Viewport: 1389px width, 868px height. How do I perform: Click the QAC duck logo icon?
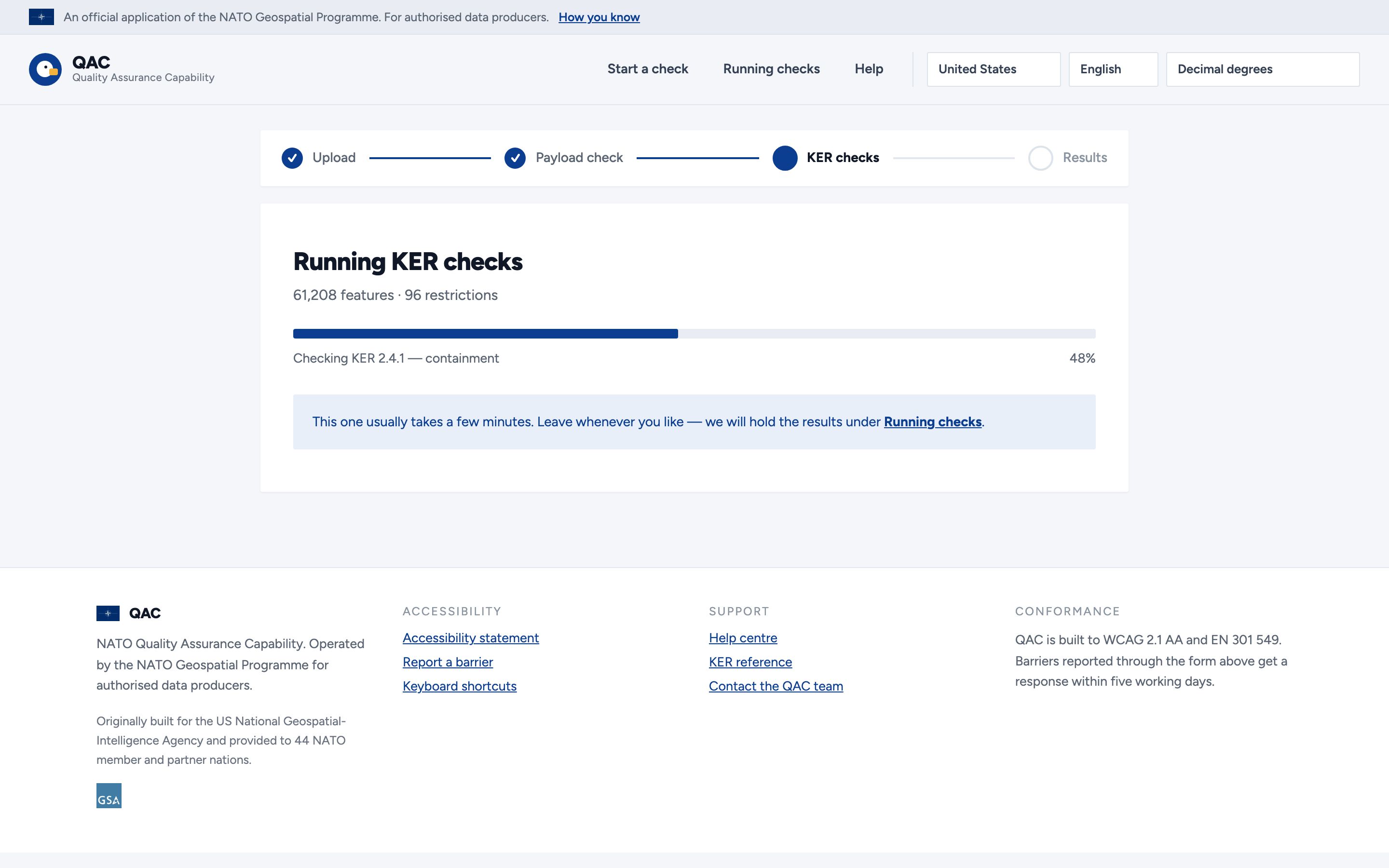coord(45,69)
